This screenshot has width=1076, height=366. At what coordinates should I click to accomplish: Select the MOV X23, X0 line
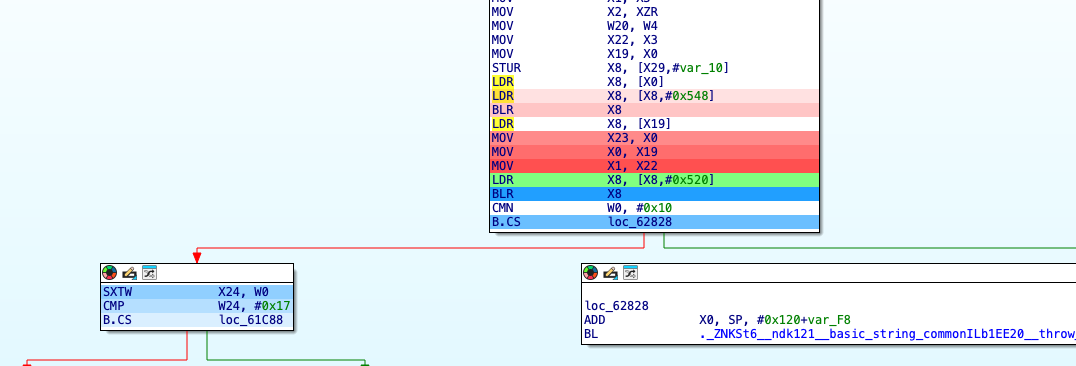click(654, 138)
